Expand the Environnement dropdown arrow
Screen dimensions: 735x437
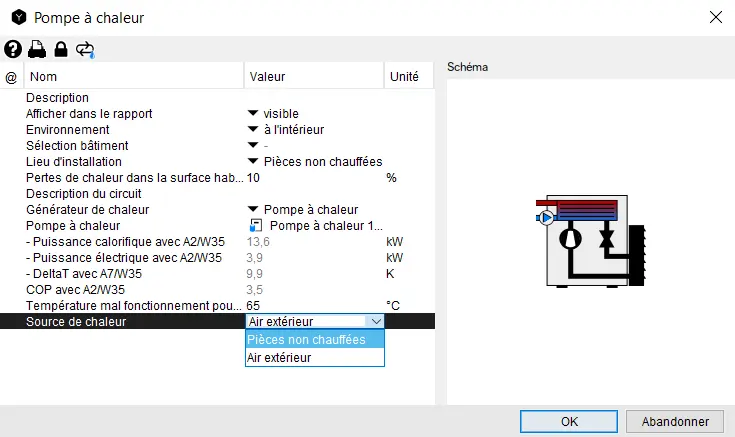[x=253, y=130]
